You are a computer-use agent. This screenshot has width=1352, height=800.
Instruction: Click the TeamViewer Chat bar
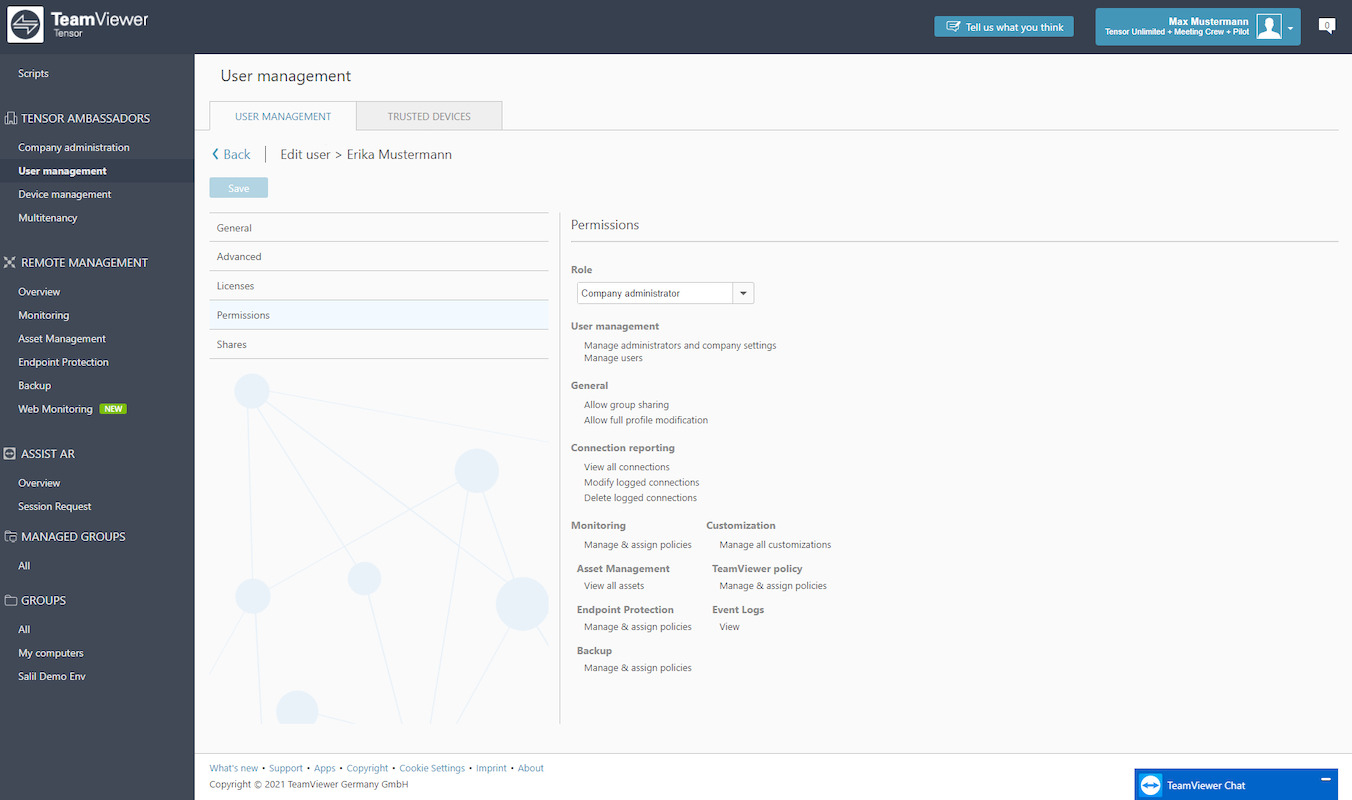coord(1236,785)
